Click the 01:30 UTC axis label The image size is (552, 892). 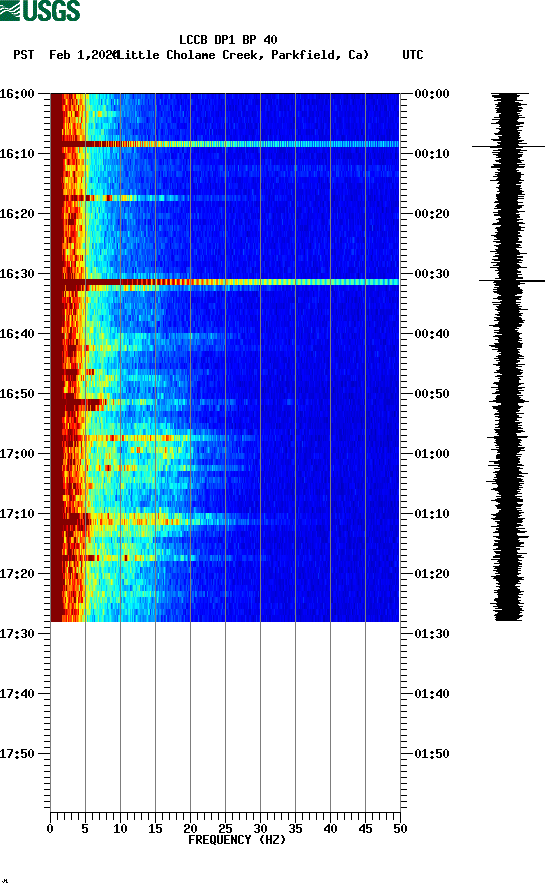pos(432,634)
